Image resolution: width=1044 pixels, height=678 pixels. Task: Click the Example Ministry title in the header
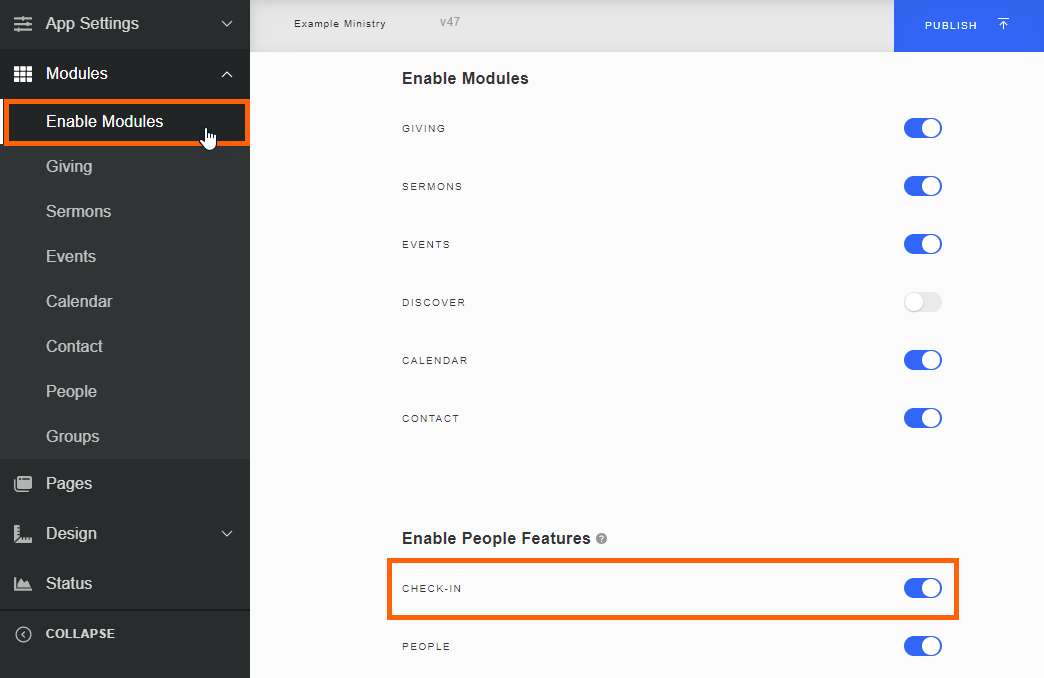point(339,23)
